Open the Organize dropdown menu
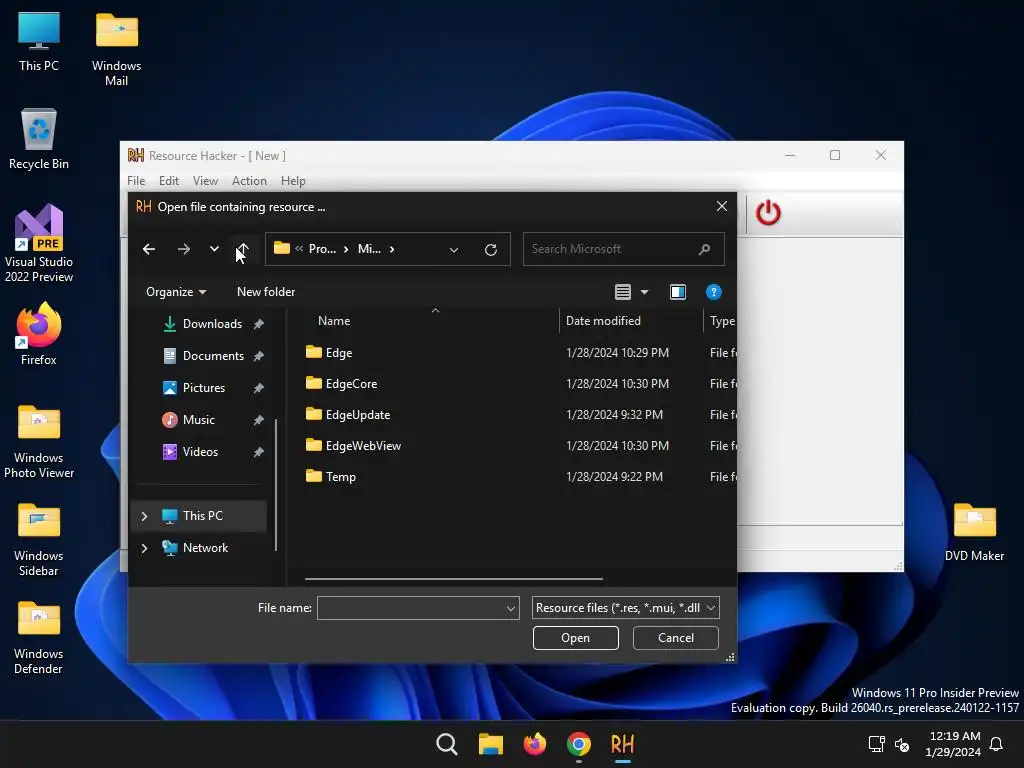The width and height of the screenshot is (1024, 768). pos(176,292)
